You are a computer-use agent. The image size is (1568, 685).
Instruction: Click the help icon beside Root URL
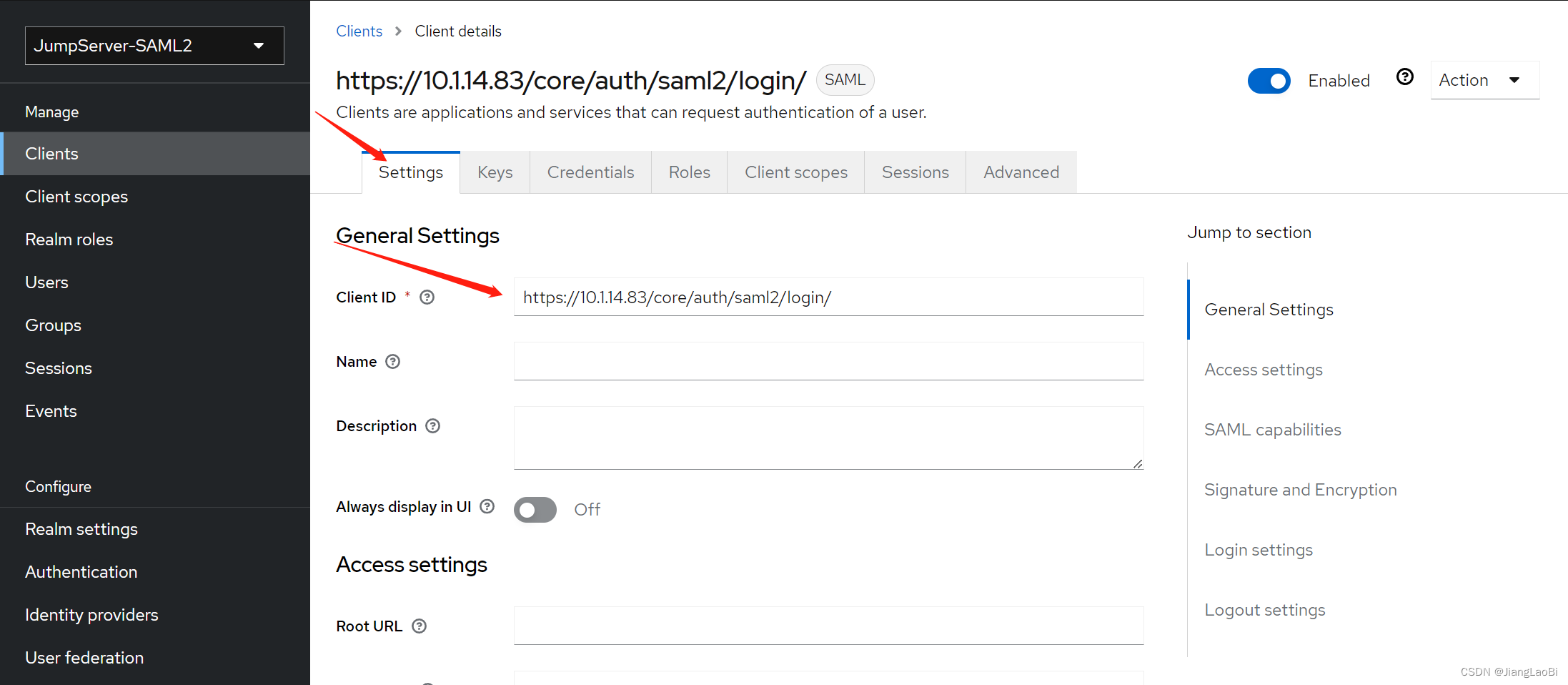click(x=419, y=626)
